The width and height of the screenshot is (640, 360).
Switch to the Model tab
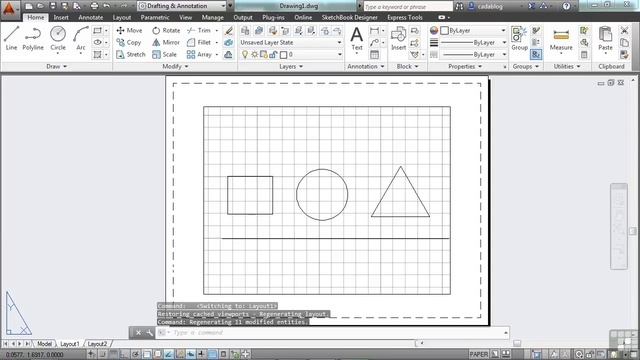pos(44,344)
